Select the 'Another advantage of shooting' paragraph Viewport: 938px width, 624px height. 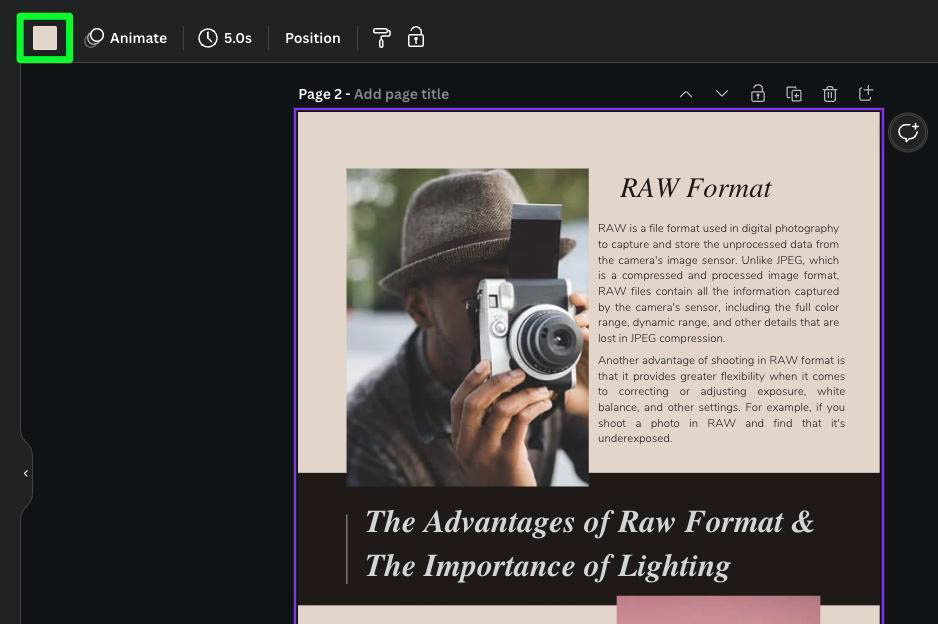pyautogui.click(x=721, y=399)
